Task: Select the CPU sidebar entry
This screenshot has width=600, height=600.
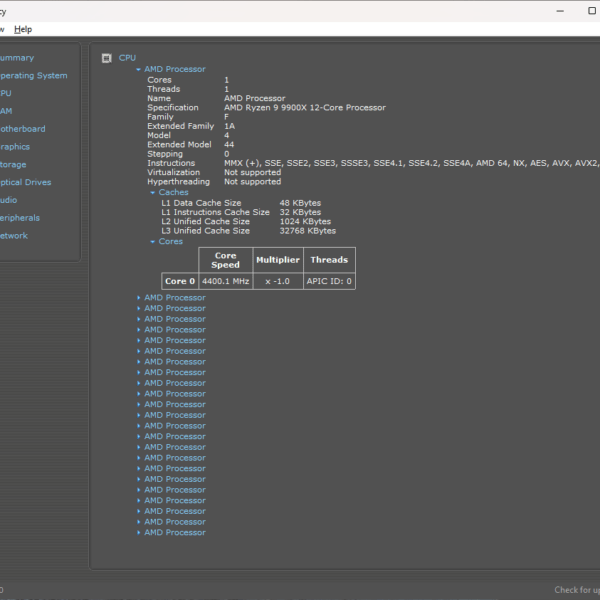Action: [x=6, y=93]
